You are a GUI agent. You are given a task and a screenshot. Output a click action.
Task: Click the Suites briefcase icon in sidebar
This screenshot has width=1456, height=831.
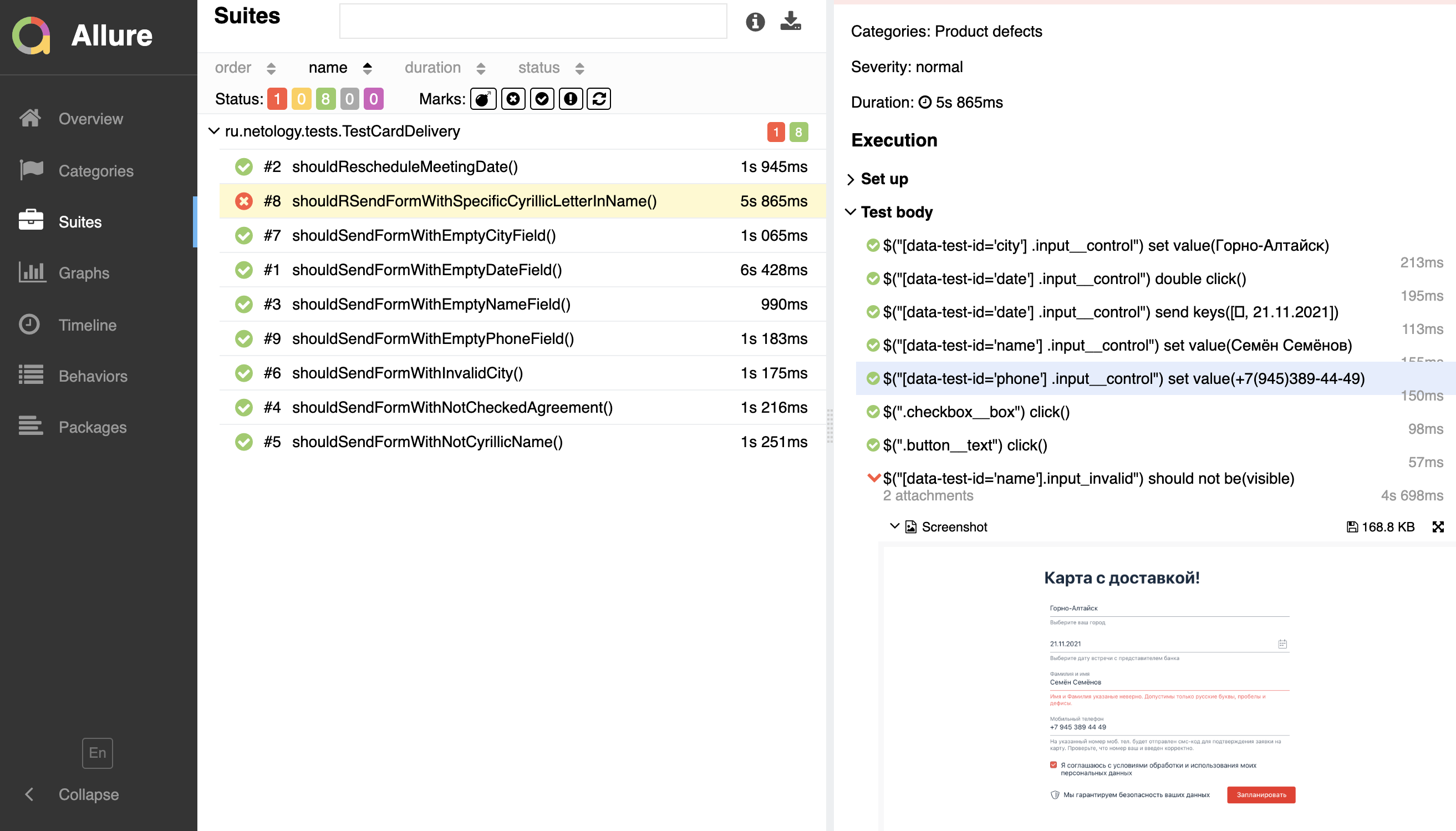31,220
